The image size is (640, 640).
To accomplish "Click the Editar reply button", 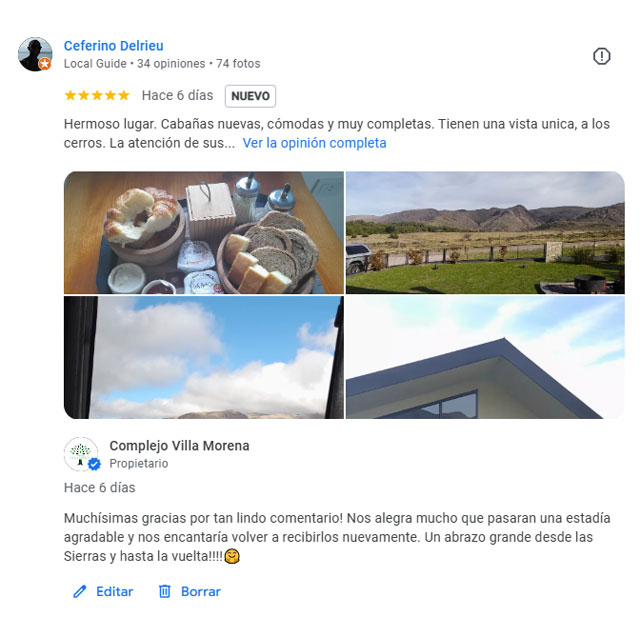I will [103, 591].
